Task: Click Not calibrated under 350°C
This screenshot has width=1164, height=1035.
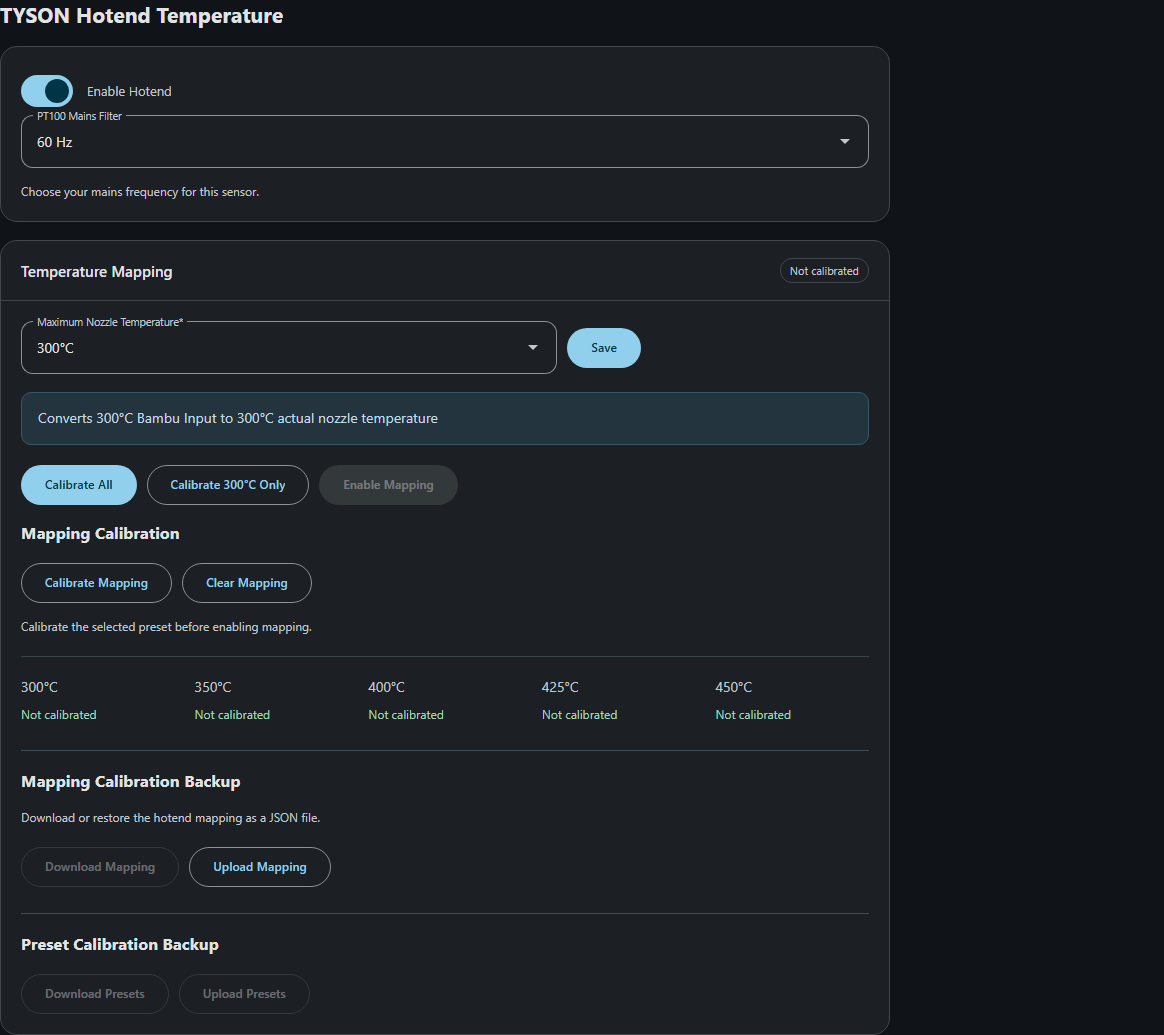Action: (x=232, y=714)
